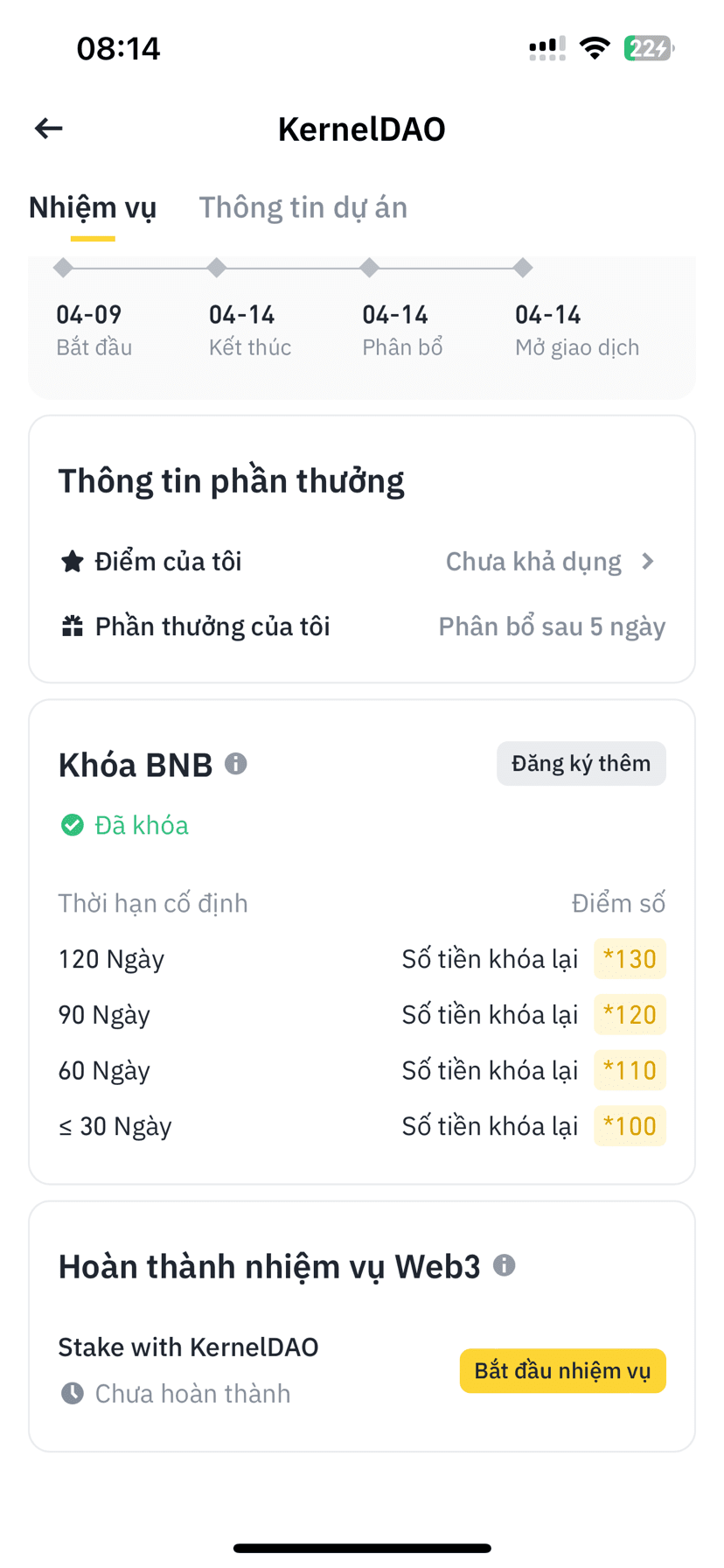The image size is (724, 1568).
Task: Tap the gift icon by Phần thưởng của tôi
Action: (x=73, y=626)
